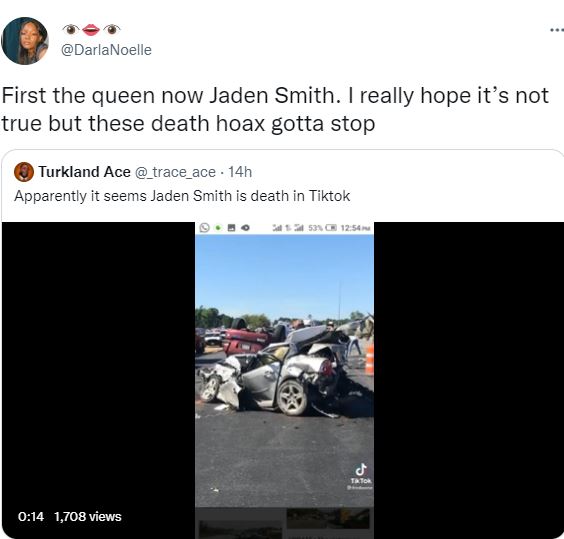The width and height of the screenshot is (564, 539).
Task: Open the @_trace_ace handle
Action: [x=175, y=172]
